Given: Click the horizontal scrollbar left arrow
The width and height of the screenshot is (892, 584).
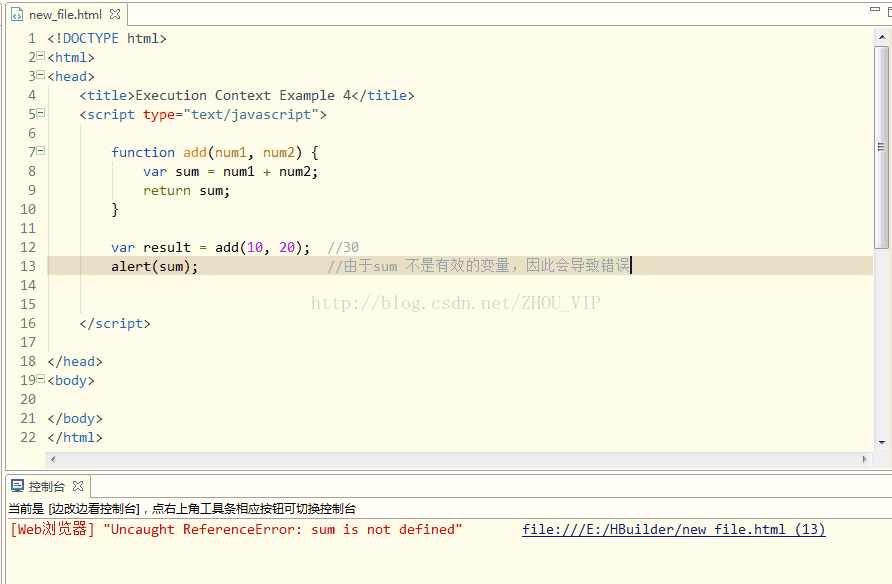Looking at the screenshot, I should (53, 459).
